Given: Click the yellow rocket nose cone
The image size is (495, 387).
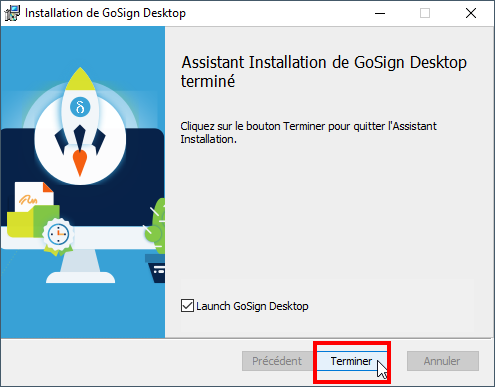Looking at the screenshot, I should 80,79.
